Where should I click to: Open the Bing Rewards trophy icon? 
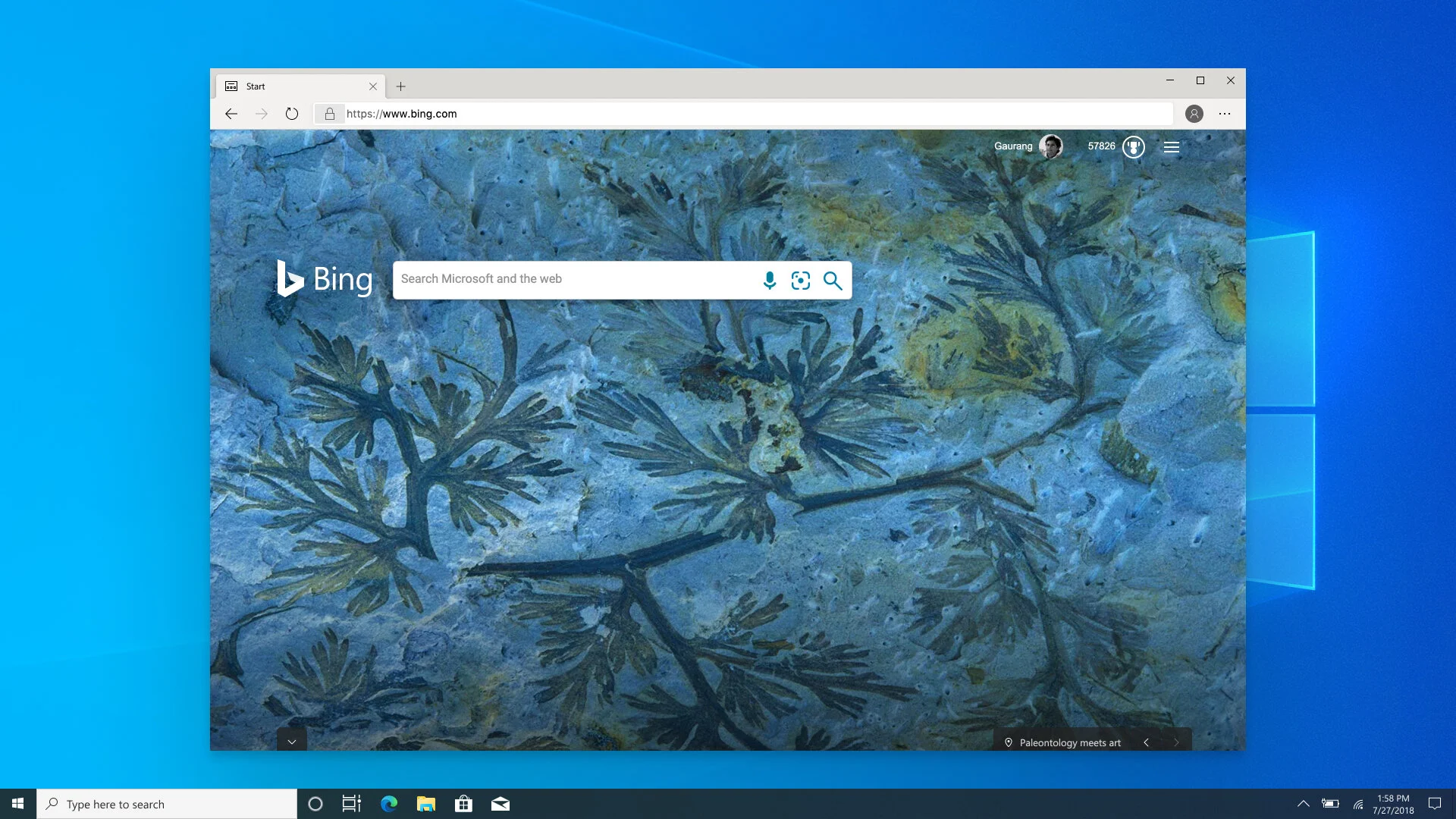point(1134,146)
